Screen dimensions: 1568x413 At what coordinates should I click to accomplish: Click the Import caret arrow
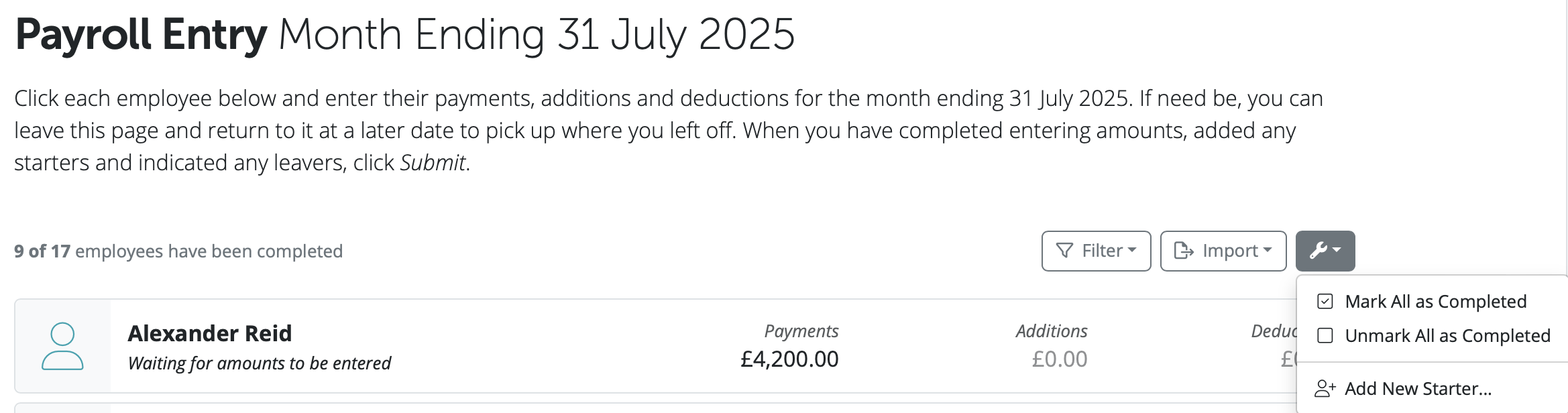[x=1268, y=250]
